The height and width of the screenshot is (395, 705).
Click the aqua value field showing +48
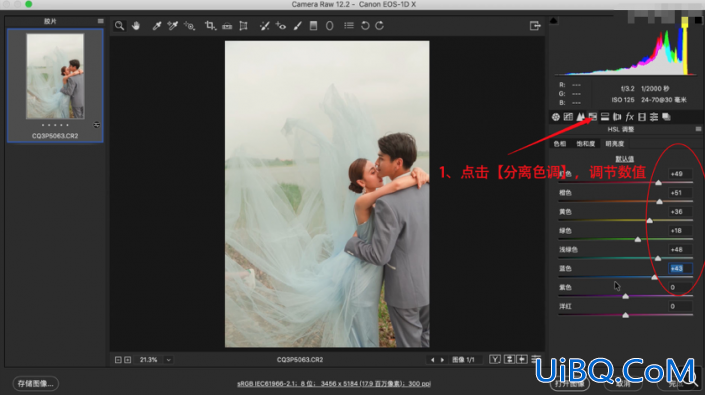(680, 249)
